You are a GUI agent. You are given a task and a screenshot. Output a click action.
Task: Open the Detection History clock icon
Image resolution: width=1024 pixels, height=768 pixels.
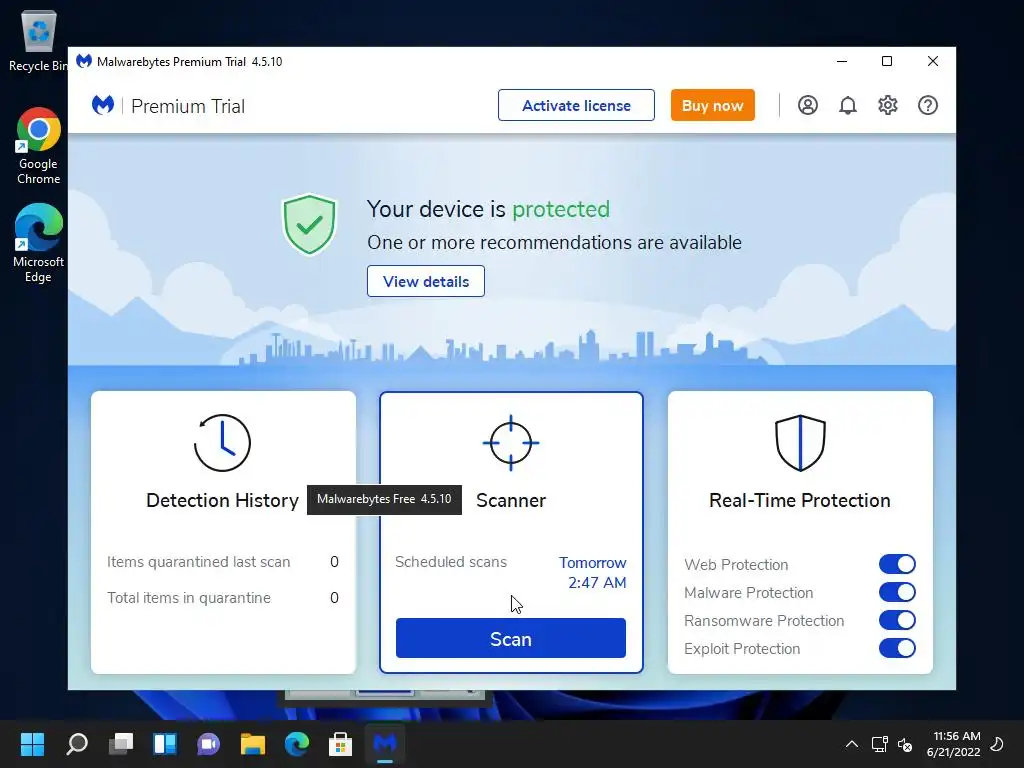tap(222, 443)
